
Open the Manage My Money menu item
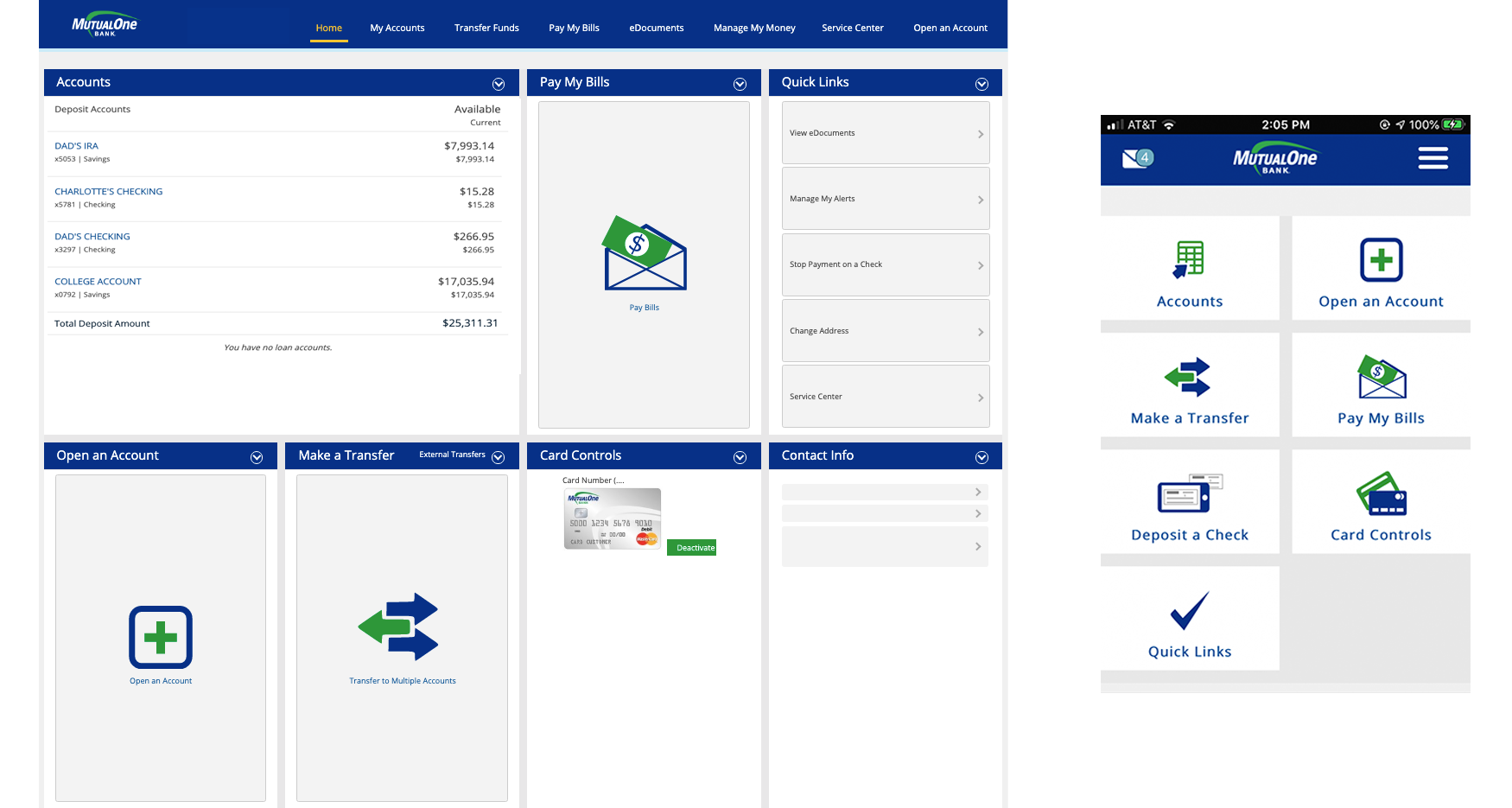click(x=753, y=28)
